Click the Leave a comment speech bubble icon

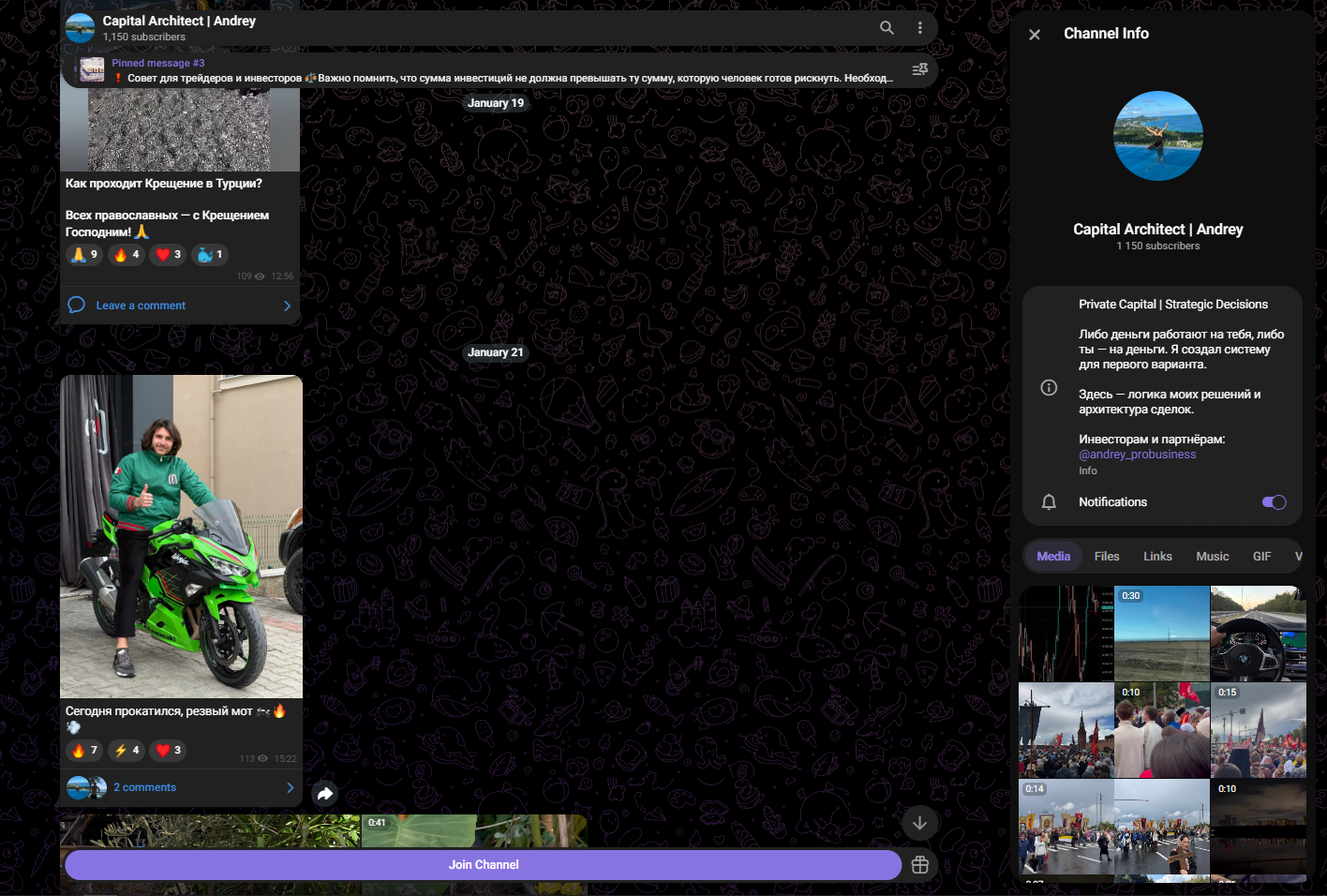coord(77,306)
